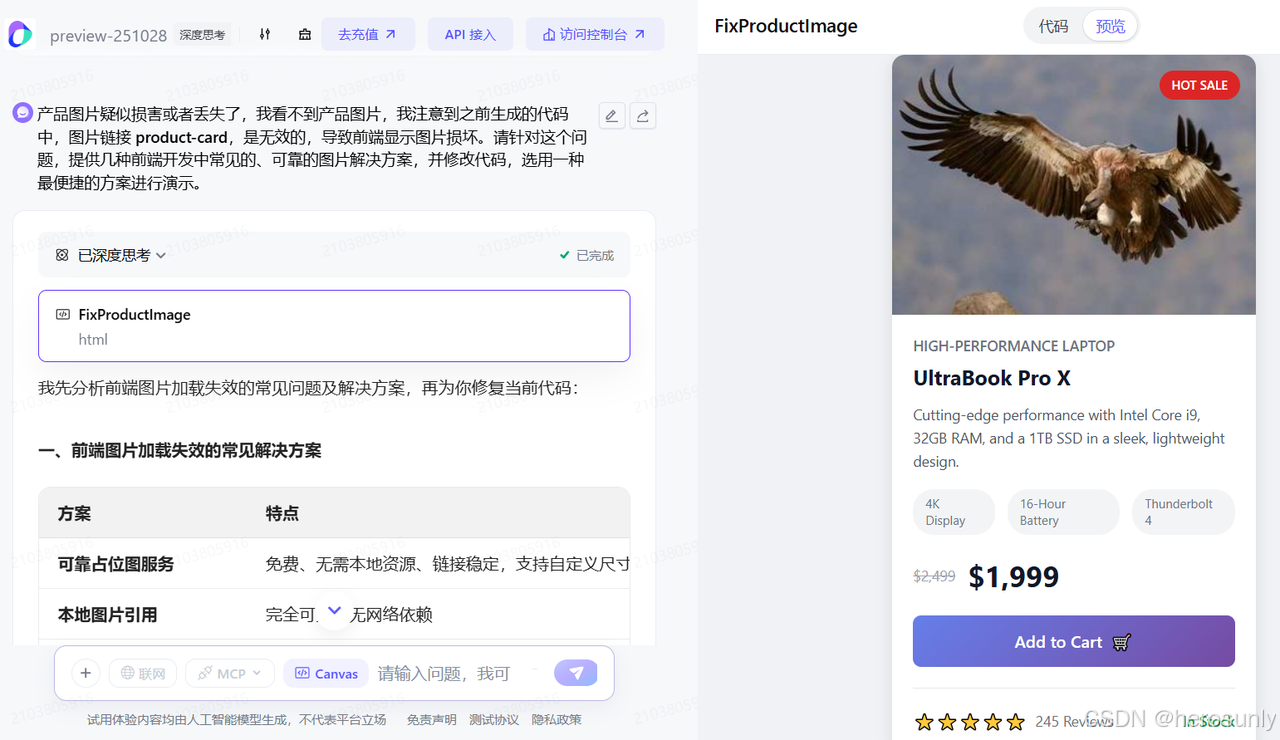Click the plus icon in the input bar
The width and height of the screenshot is (1280, 740).
coord(85,673)
